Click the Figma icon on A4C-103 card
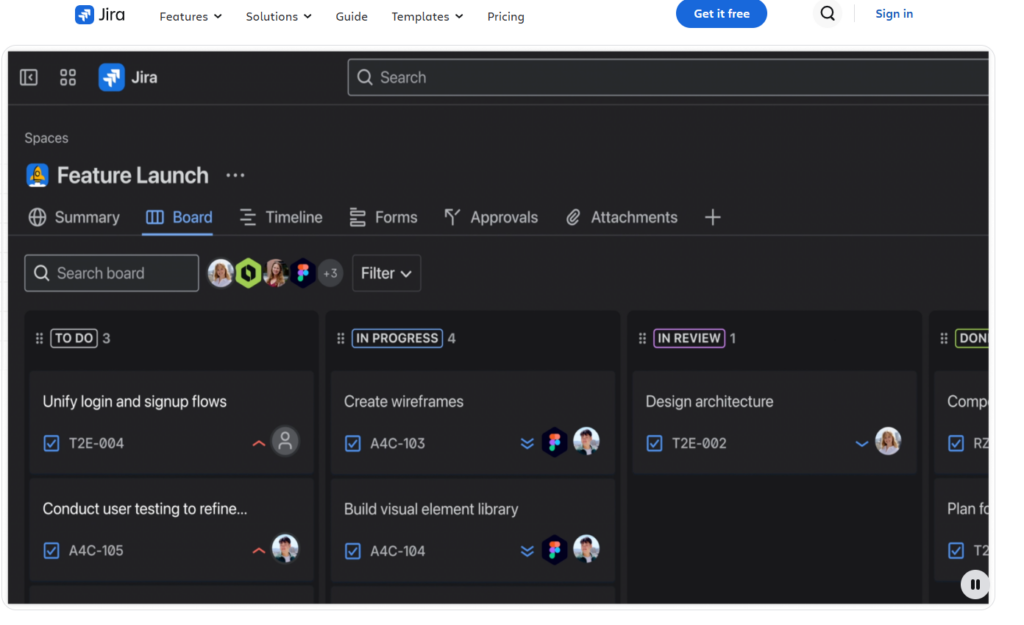 554,443
